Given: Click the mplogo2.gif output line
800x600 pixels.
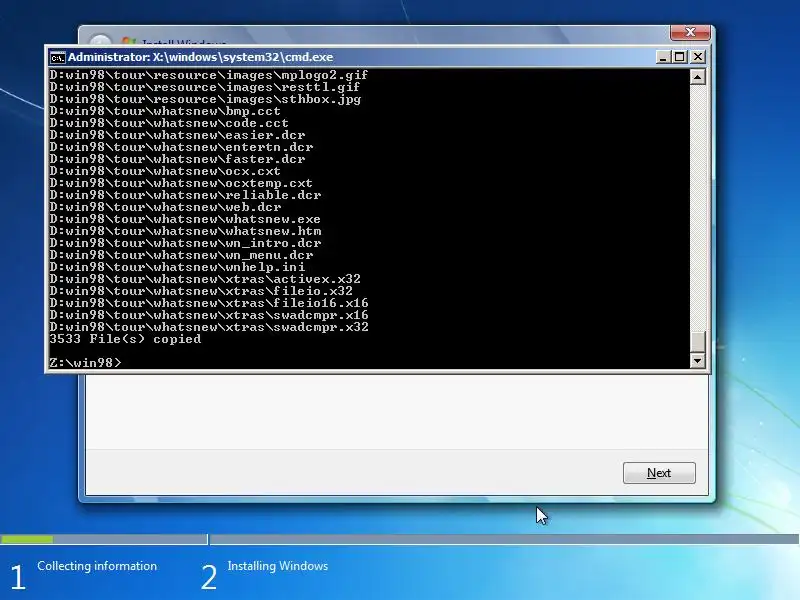Looking at the screenshot, I should [x=209, y=76].
